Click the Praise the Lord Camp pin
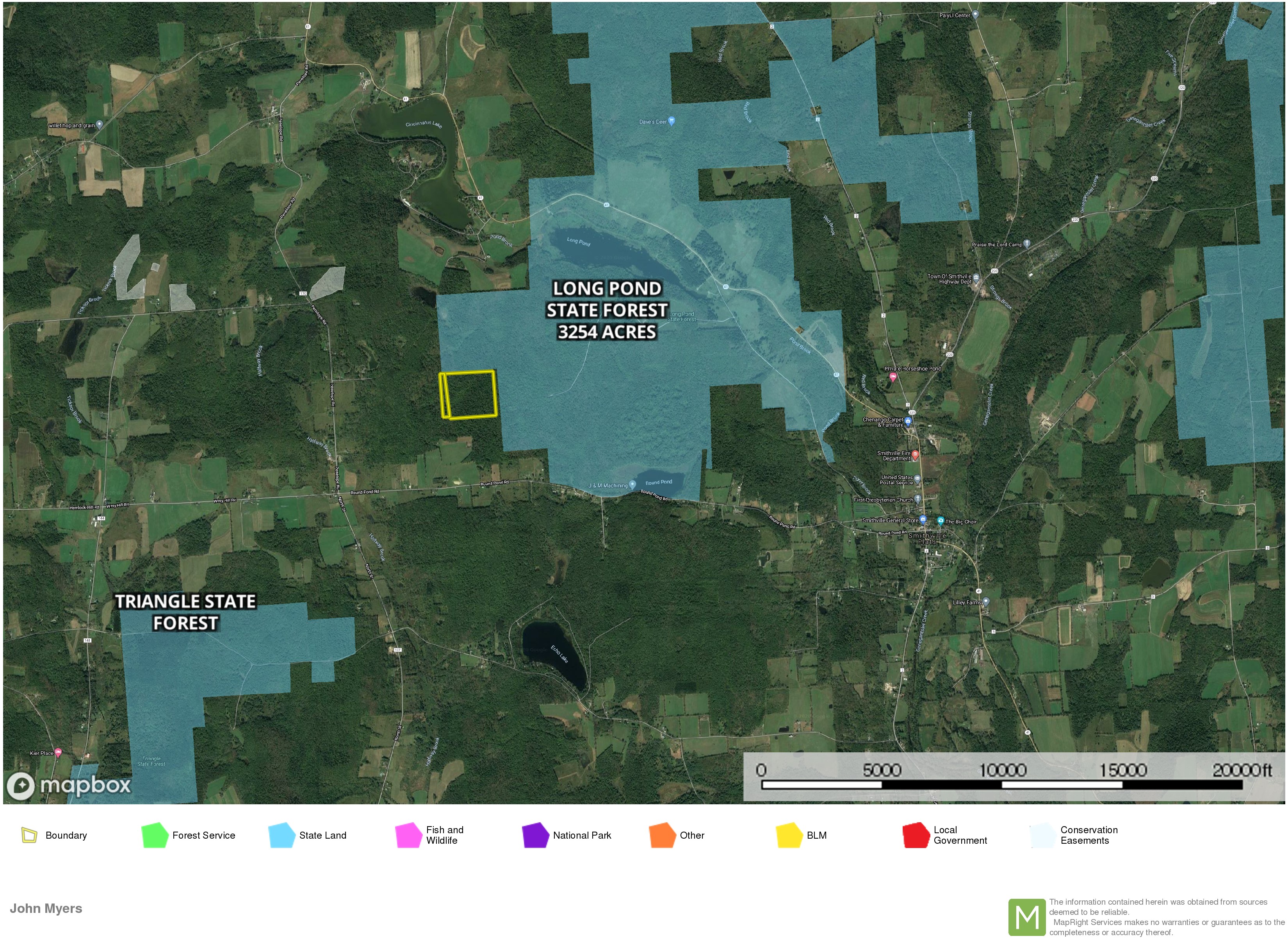Image resolution: width=1288 pixels, height=941 pixels. 1027,244
